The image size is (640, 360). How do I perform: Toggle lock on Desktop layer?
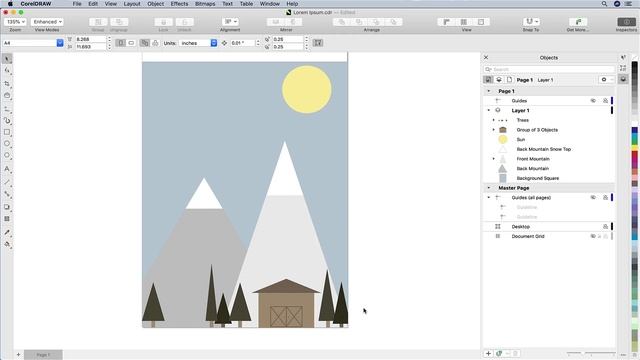click(x=605, y=227)
